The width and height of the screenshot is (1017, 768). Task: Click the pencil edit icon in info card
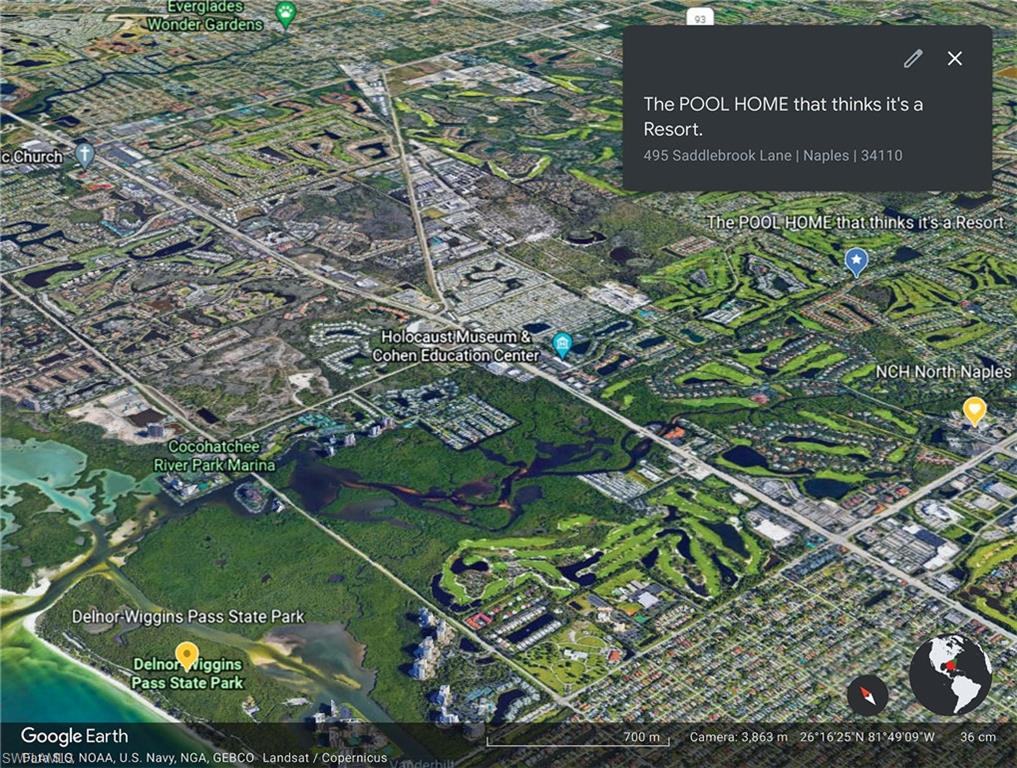pyautogui.click(x=912, y=59)
